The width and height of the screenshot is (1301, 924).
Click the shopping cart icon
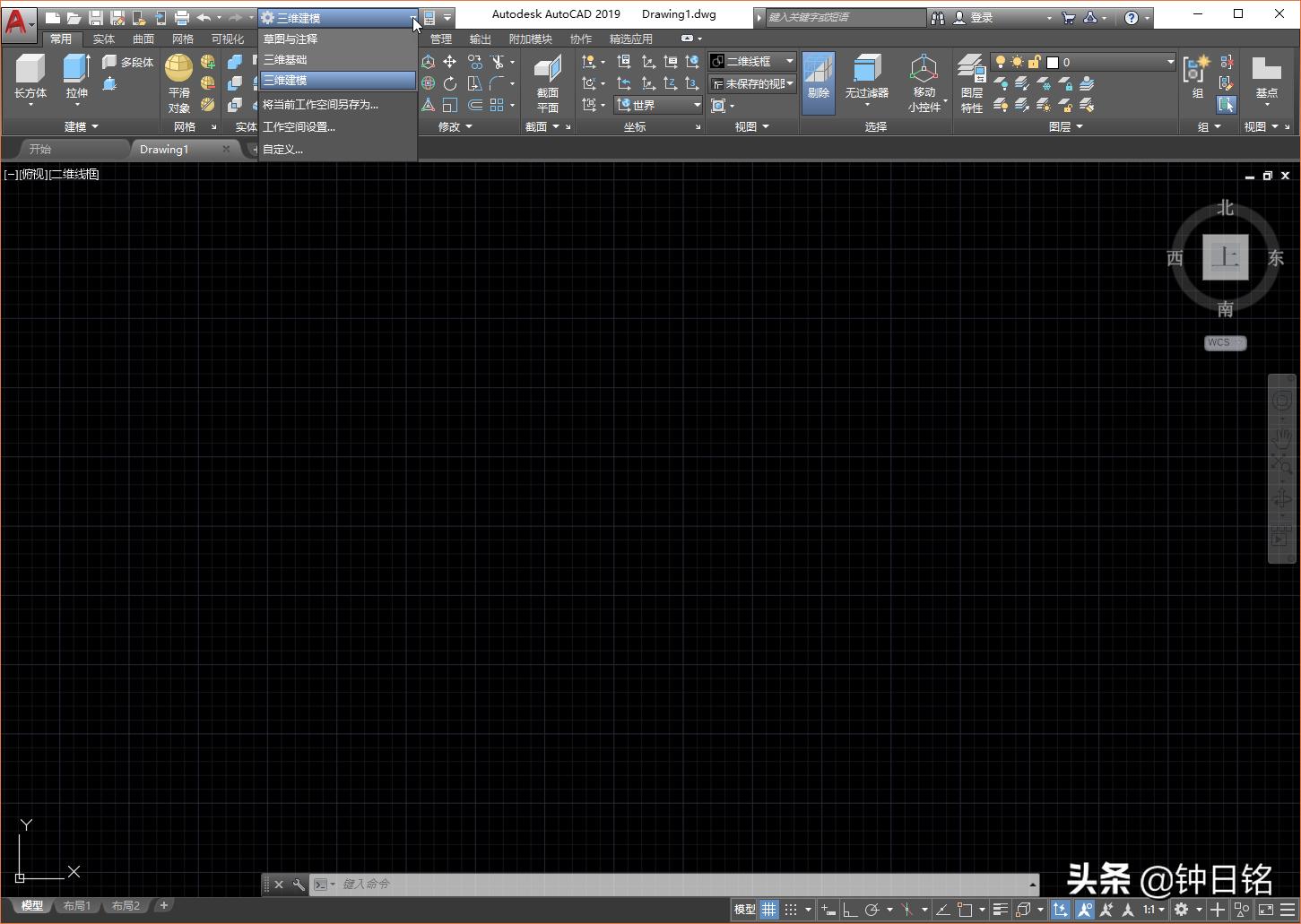pyautogui.click(x=1068, y=17)
